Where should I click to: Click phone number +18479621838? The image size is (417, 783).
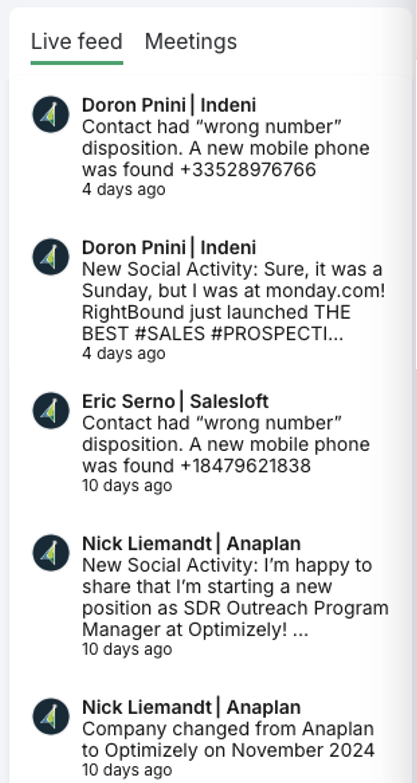pos(245,466)
